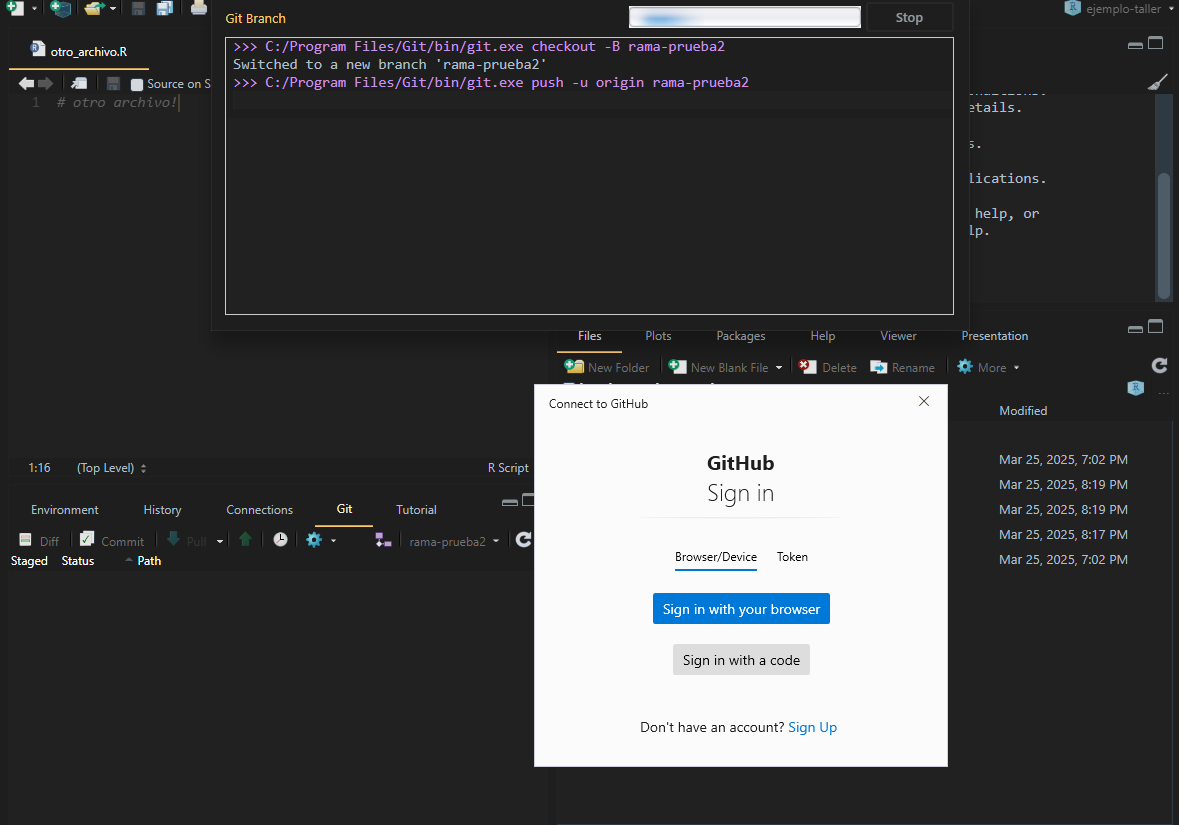The height and width of the screenshot is (825, 1179).
Task: Click Sign in with your browser
Action: pos(741,609)
